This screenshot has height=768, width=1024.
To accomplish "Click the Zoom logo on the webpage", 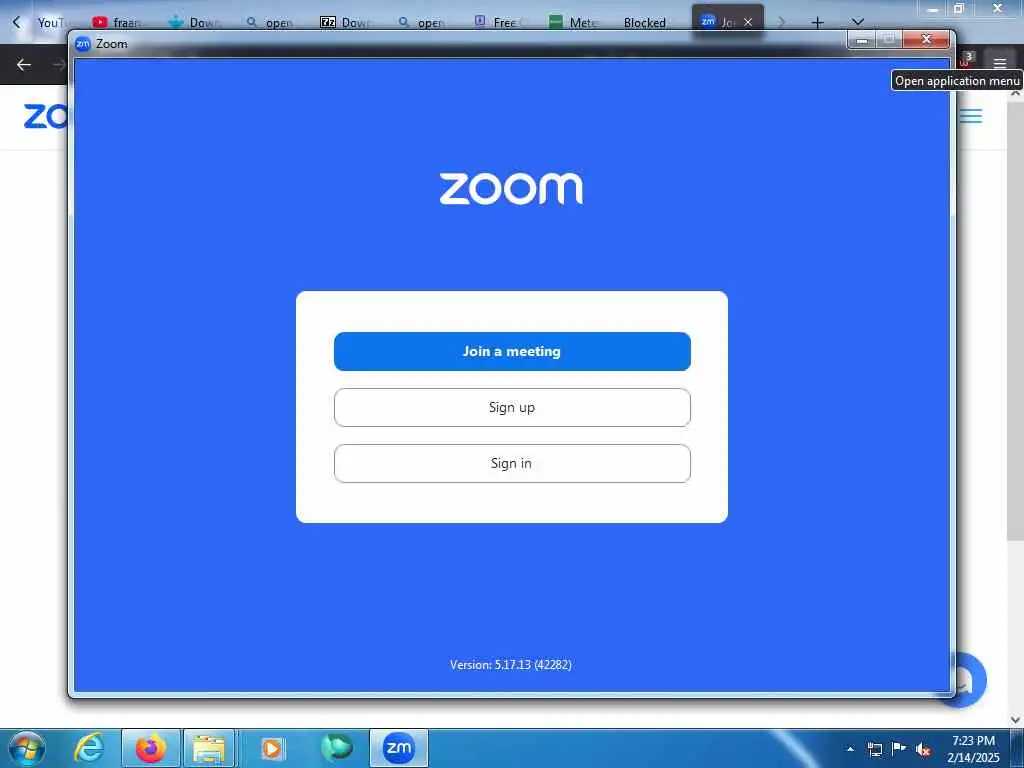I will (x=46, y=116).
